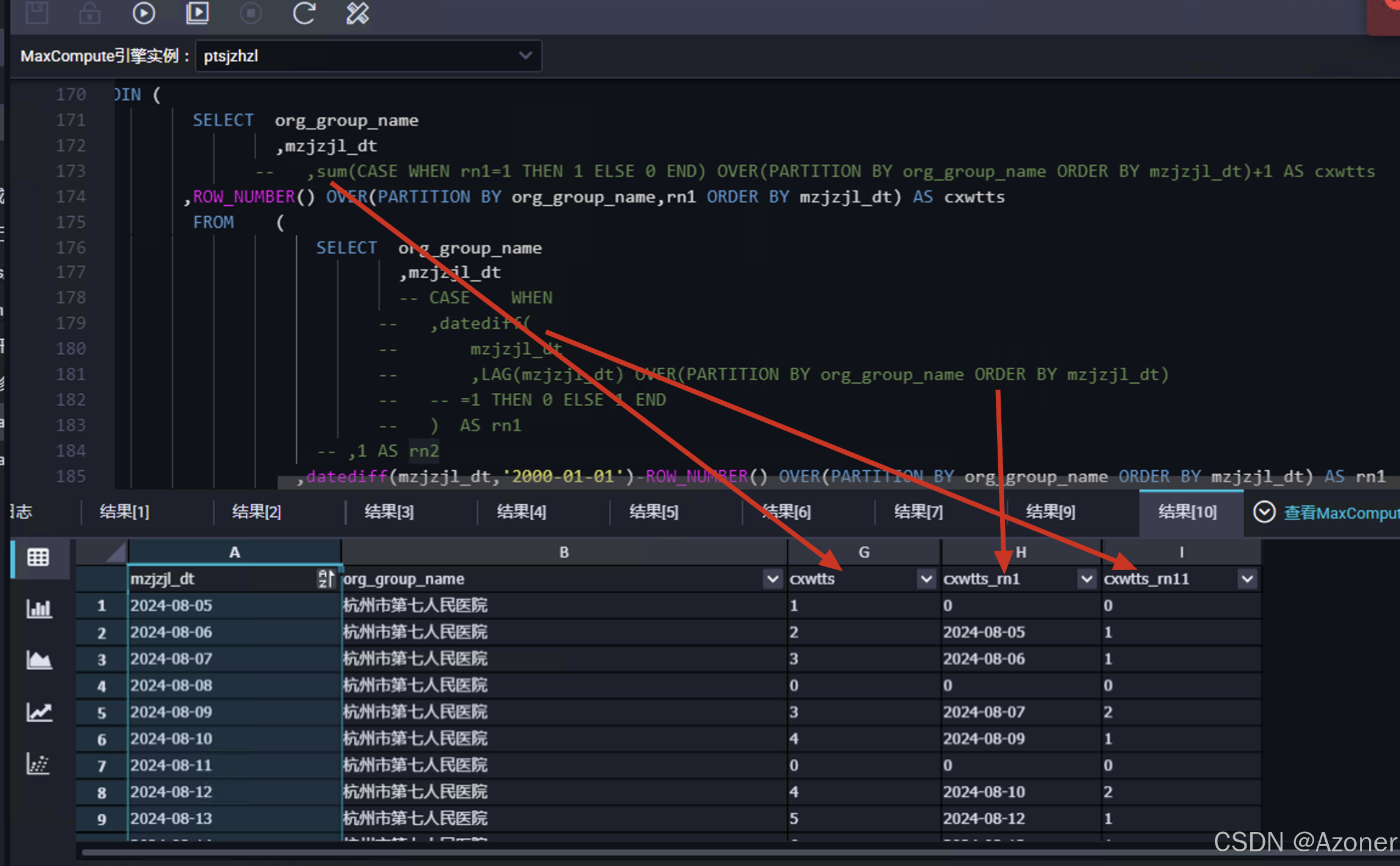Switch to bar chart view icon
The image size is (1400, 866).
[x=38, y=608]
